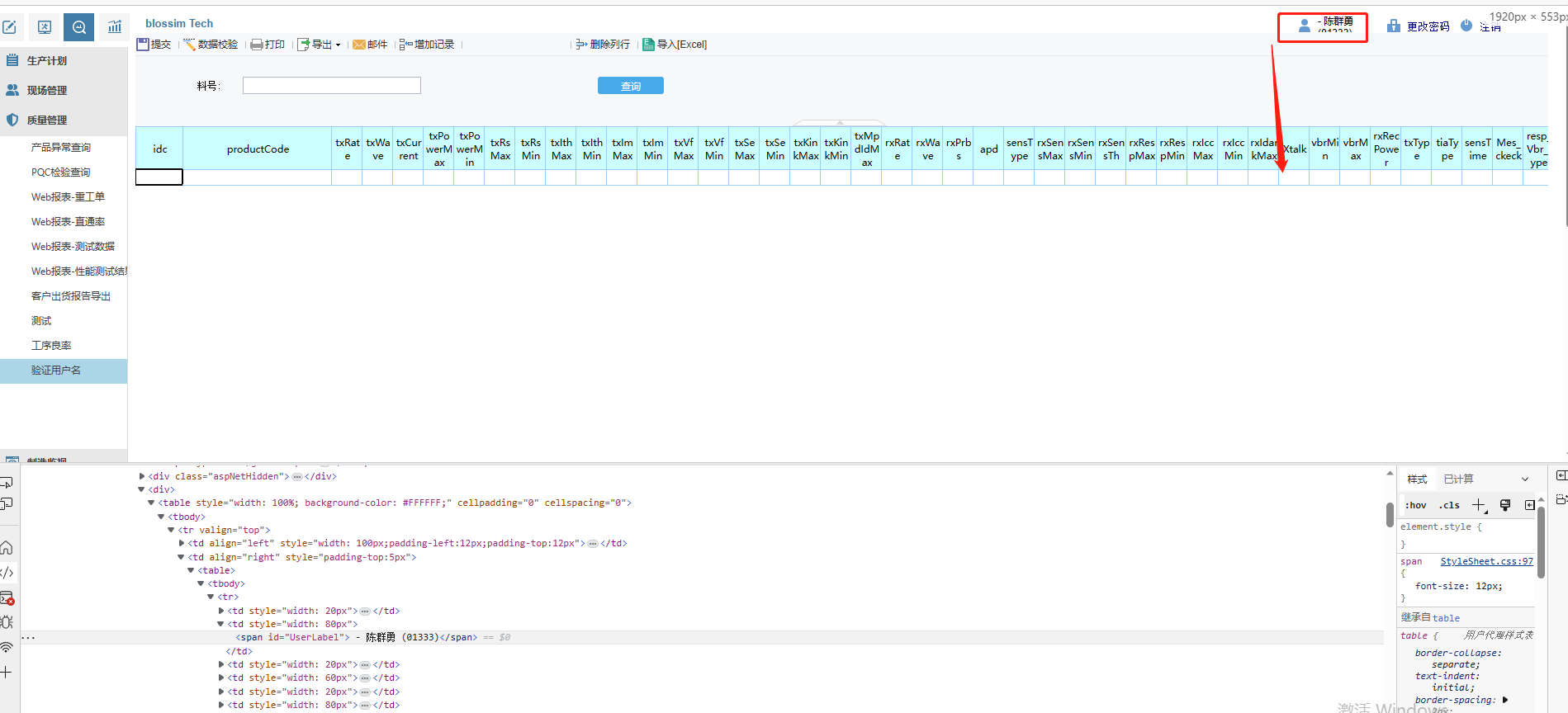Click the edit pencil icon in top-left toolbar
Viewport: 1568px width, 713px height.
tap(10, 27)
